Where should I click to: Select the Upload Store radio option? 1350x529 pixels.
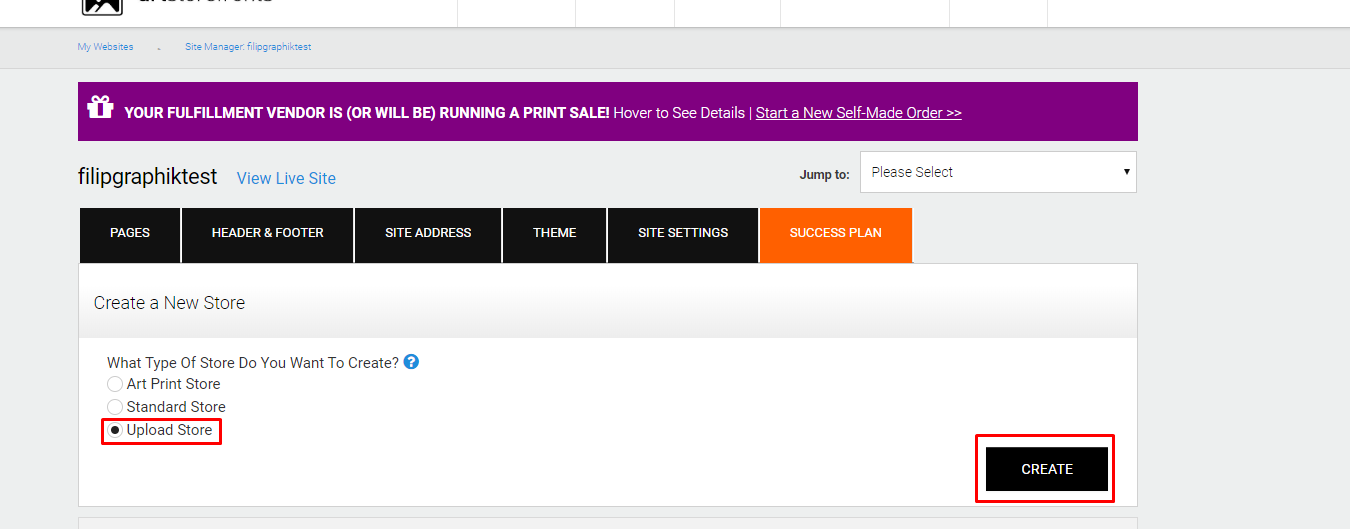115,430
